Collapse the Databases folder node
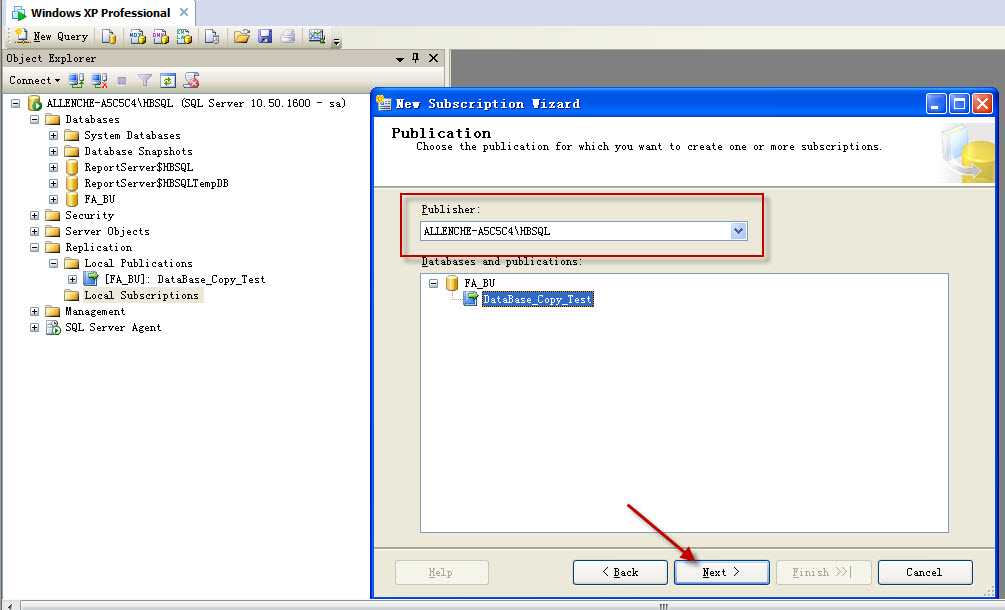The image size is (1005, 610). tap(35, 119)
